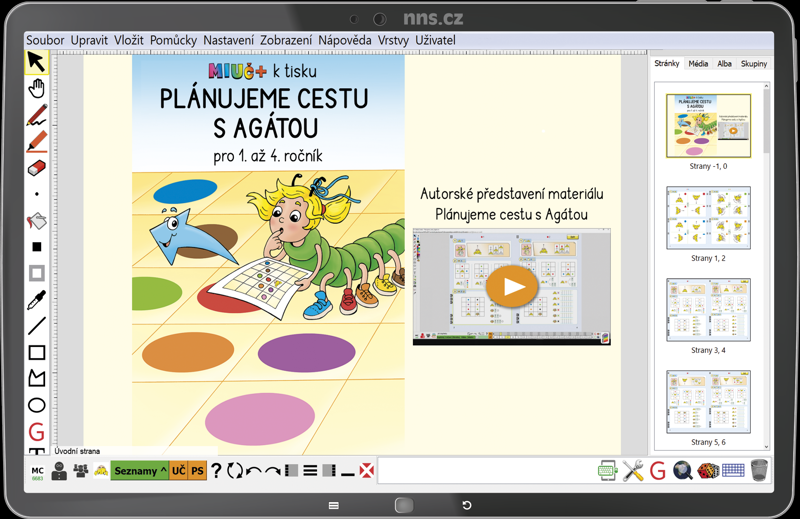This screenshot has height=519, width=800.
Task: Pick the red pen drawing tool
Action: pos(37,115)
